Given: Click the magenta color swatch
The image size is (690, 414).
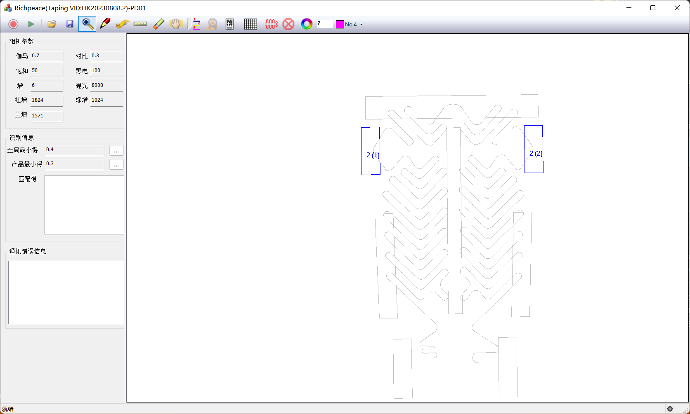Looking at the screenshot, I should click(340, 23).
